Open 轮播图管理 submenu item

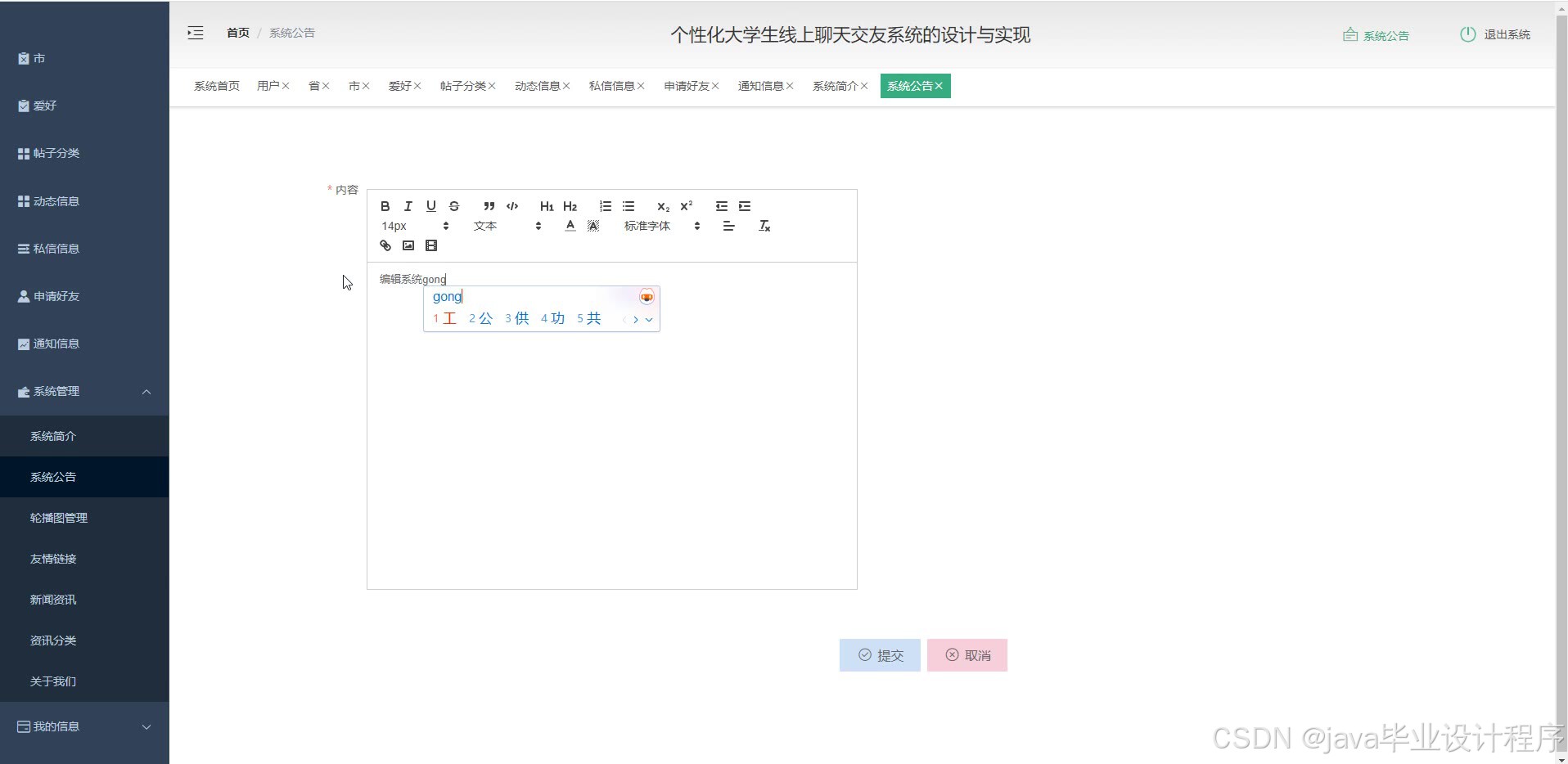click(84, 518)
